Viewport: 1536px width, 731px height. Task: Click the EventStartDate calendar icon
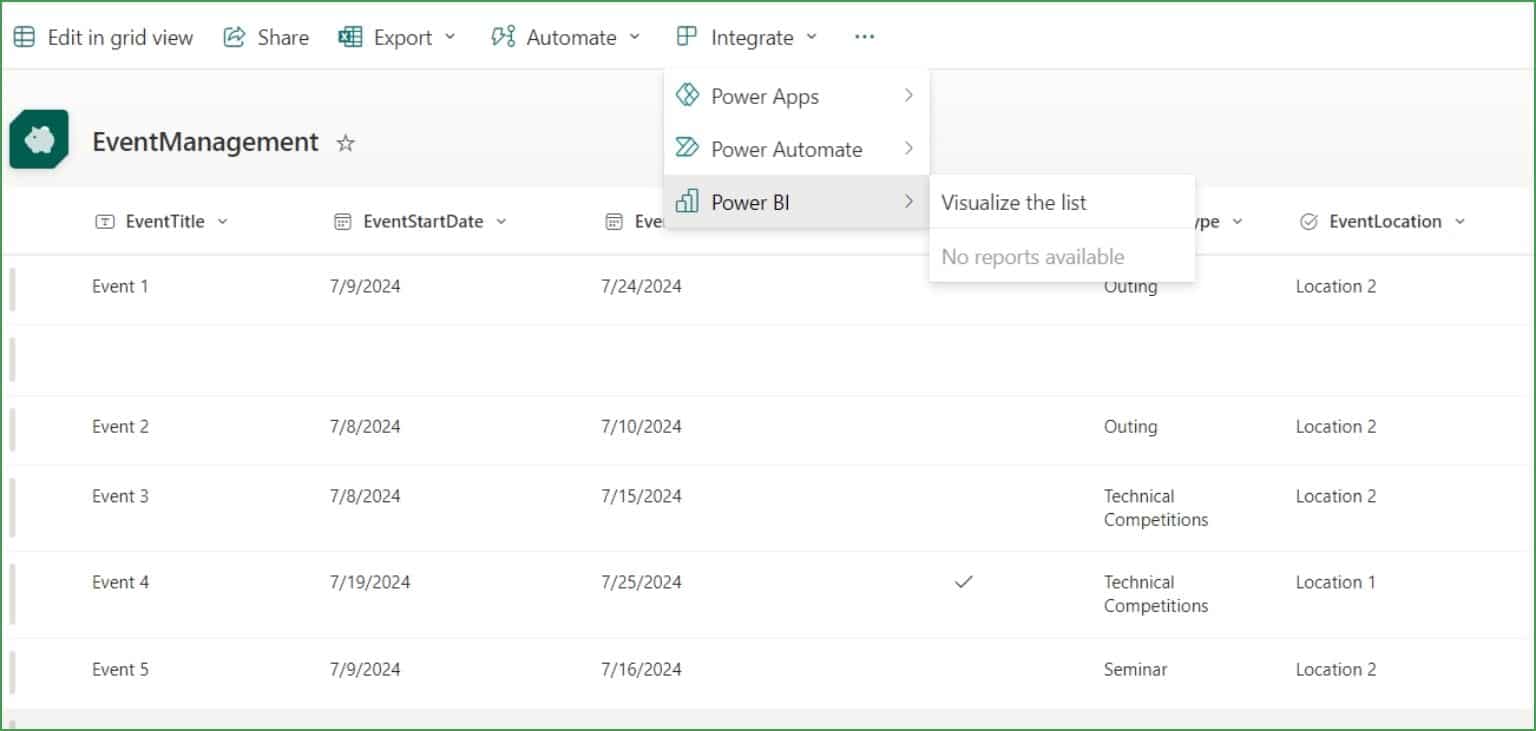coord(342,222)
